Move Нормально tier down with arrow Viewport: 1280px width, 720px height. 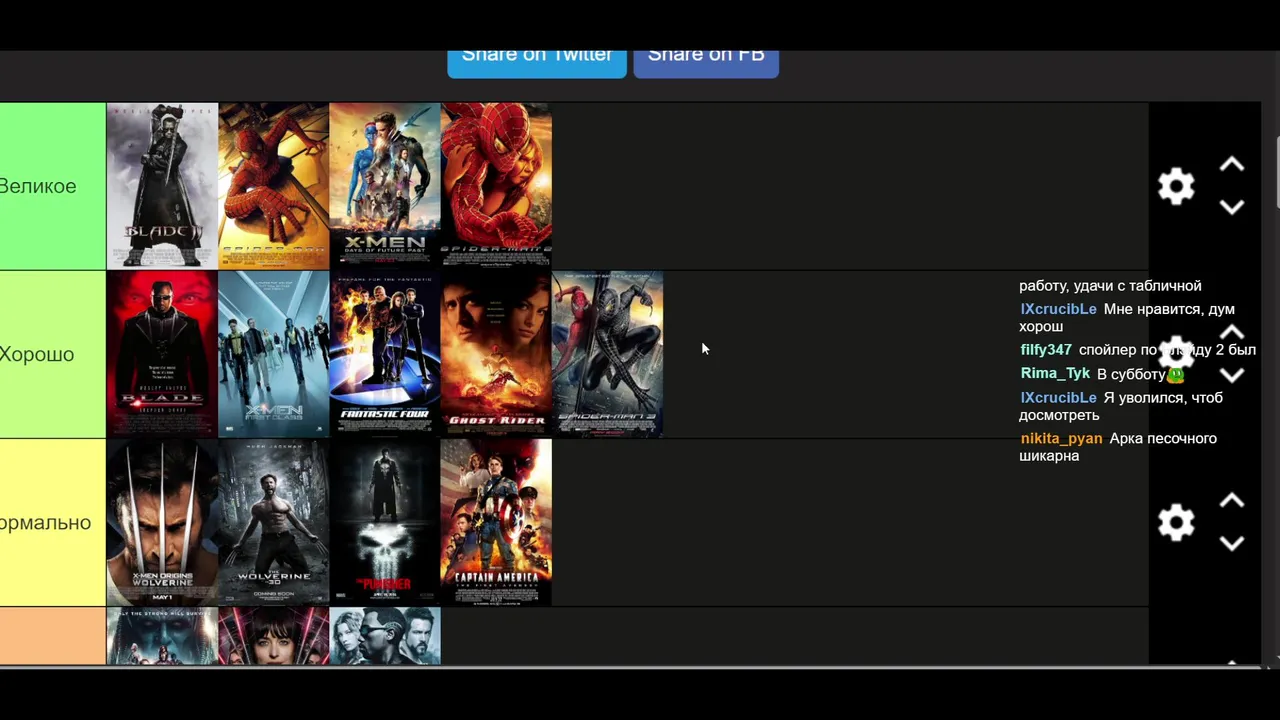point(1232,543)
